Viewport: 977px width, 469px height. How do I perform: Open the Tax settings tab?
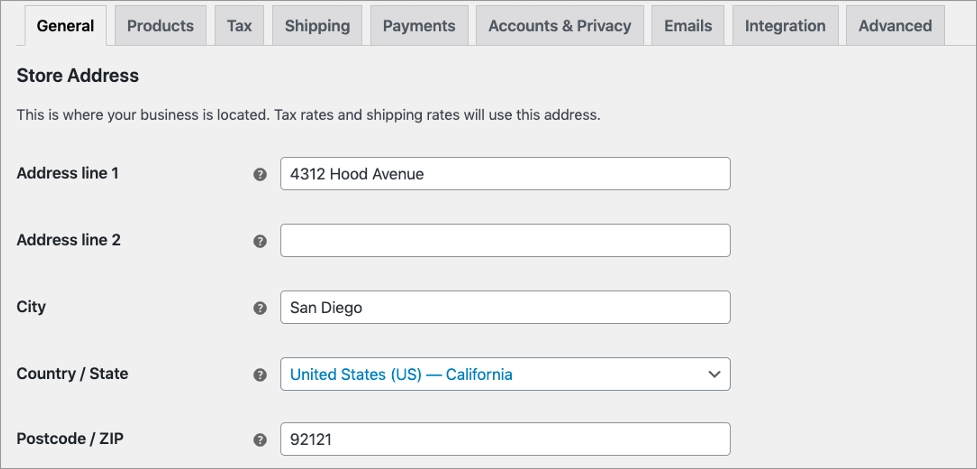[239, 26]
